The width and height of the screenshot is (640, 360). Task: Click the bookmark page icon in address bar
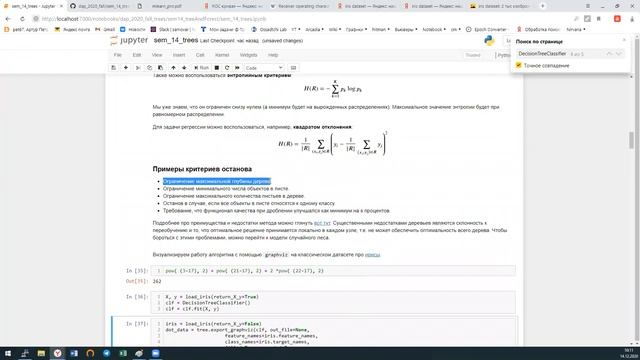[599, 19]
